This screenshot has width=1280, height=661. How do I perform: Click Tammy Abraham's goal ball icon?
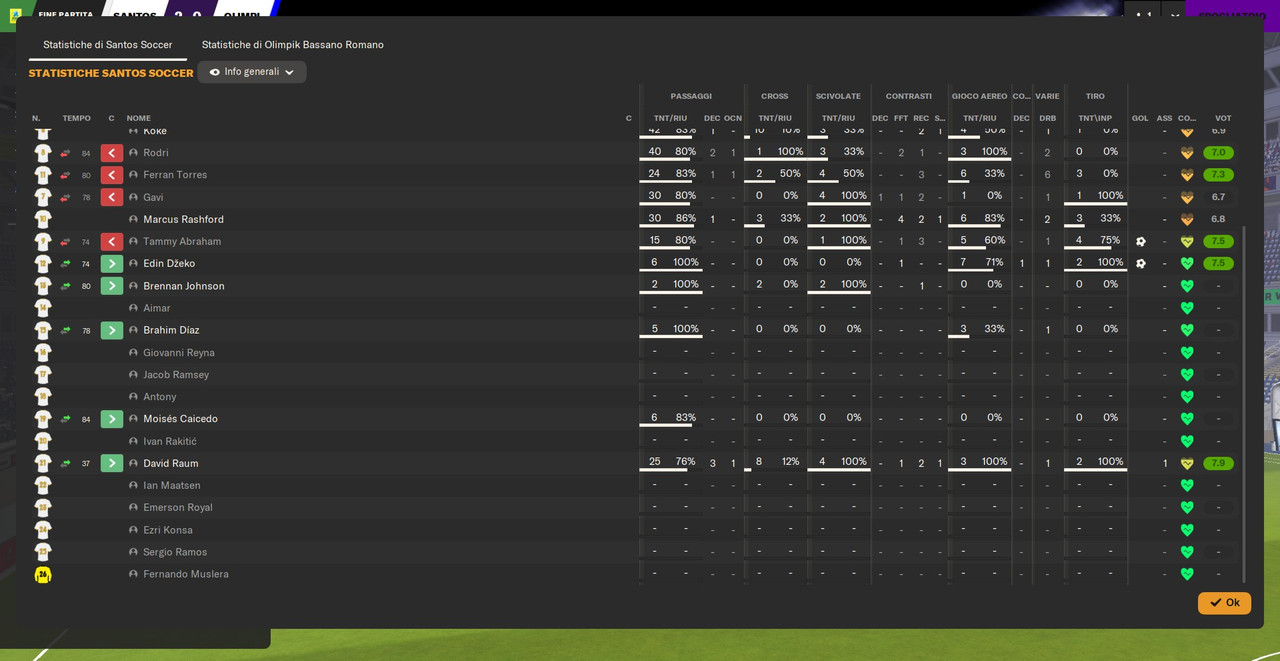click(1140, 242)
